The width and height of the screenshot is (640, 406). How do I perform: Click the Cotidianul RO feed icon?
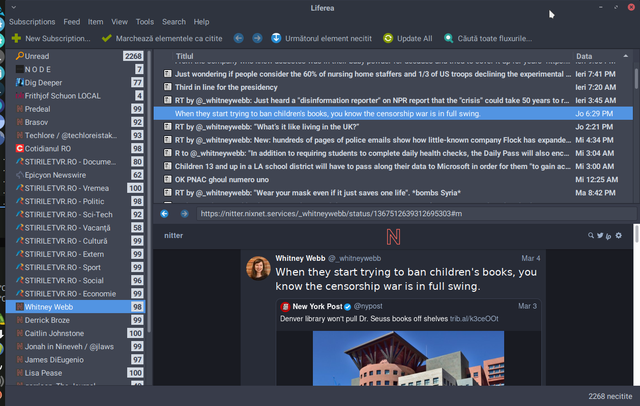[20, 149]
